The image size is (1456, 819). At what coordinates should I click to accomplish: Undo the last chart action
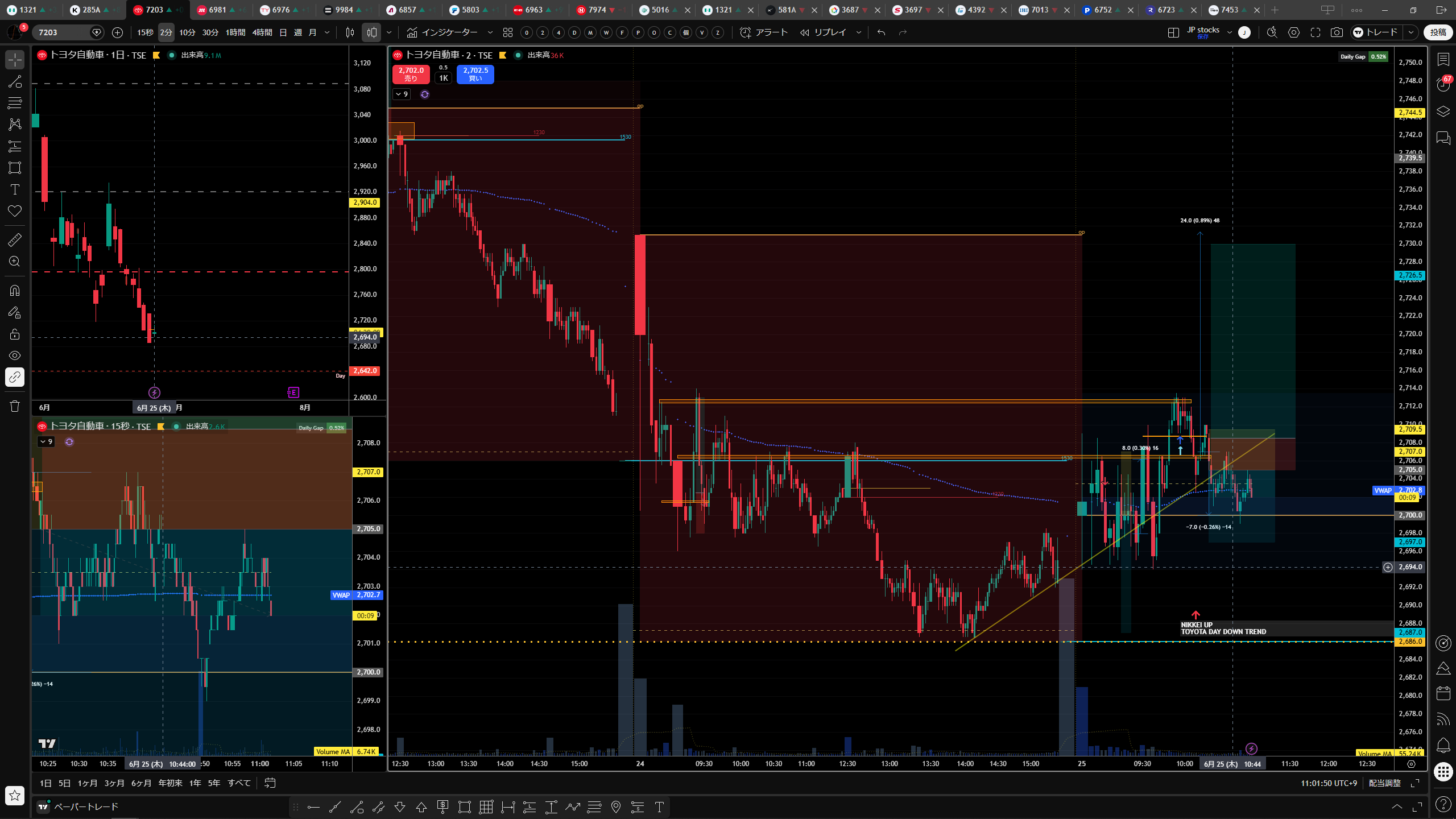(x=881, y=32)
